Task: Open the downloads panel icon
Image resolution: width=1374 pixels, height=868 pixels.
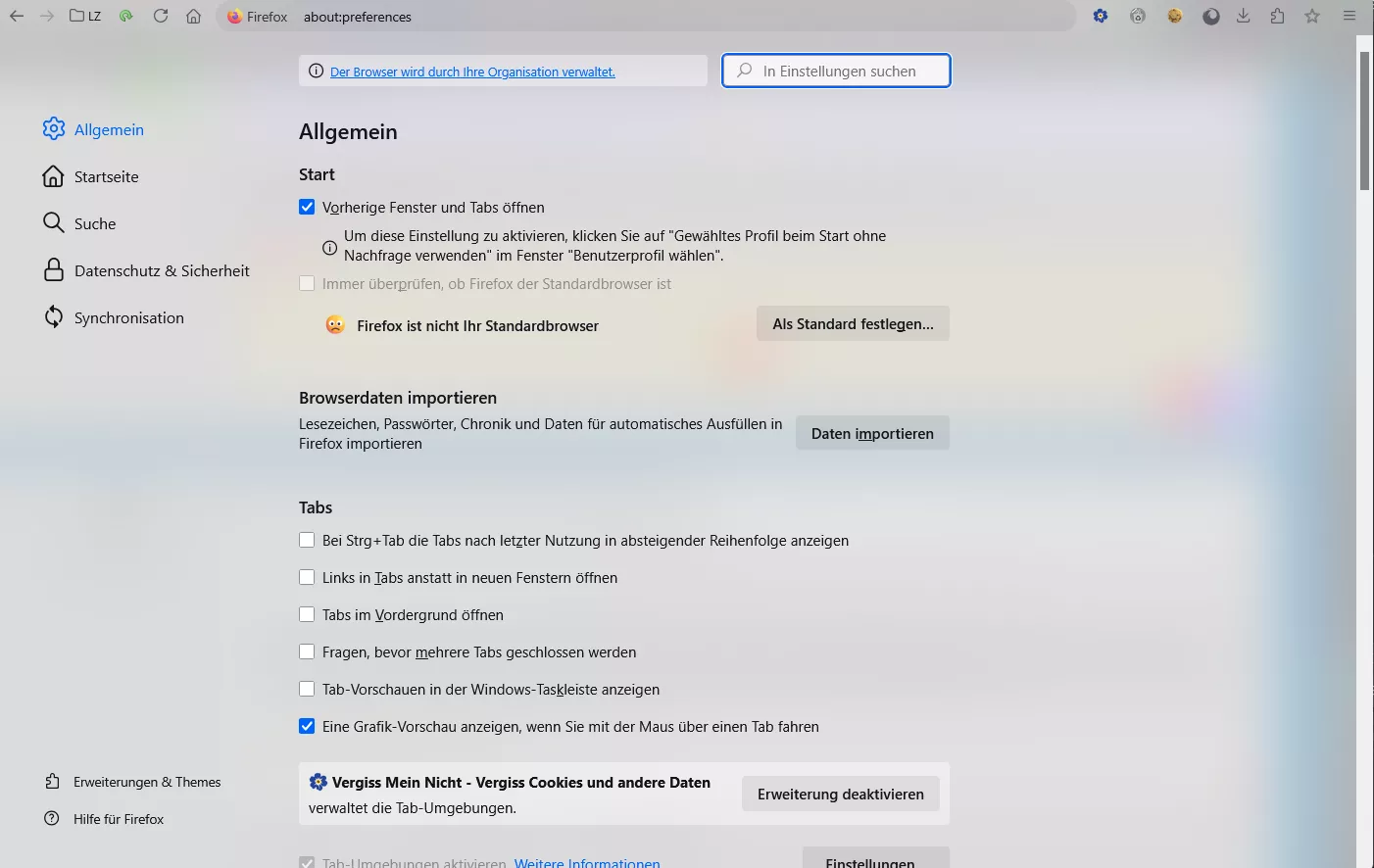Action: click(1244, 16)
